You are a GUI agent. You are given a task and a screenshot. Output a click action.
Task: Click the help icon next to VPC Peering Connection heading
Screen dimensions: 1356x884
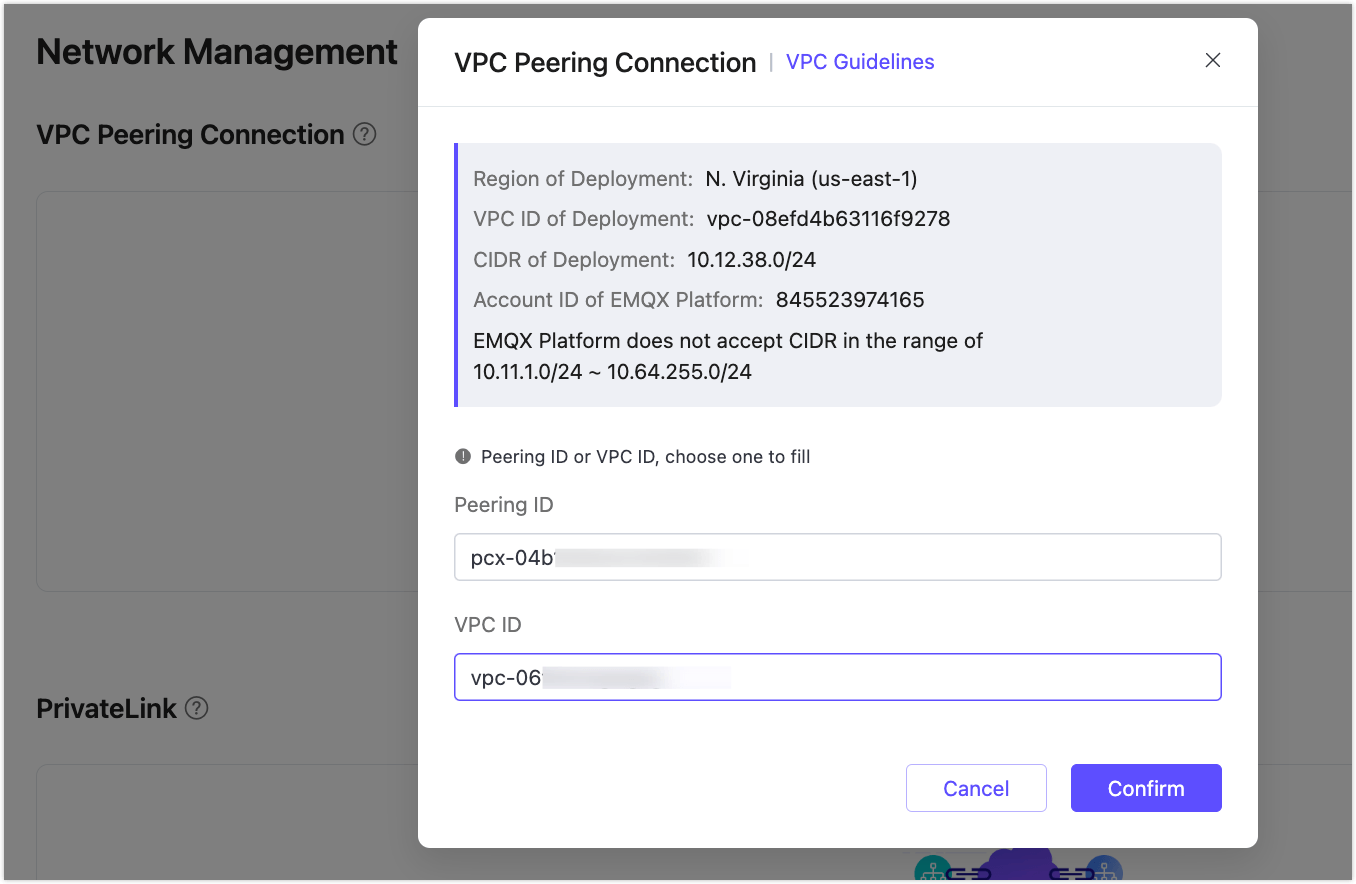(365, 135)
